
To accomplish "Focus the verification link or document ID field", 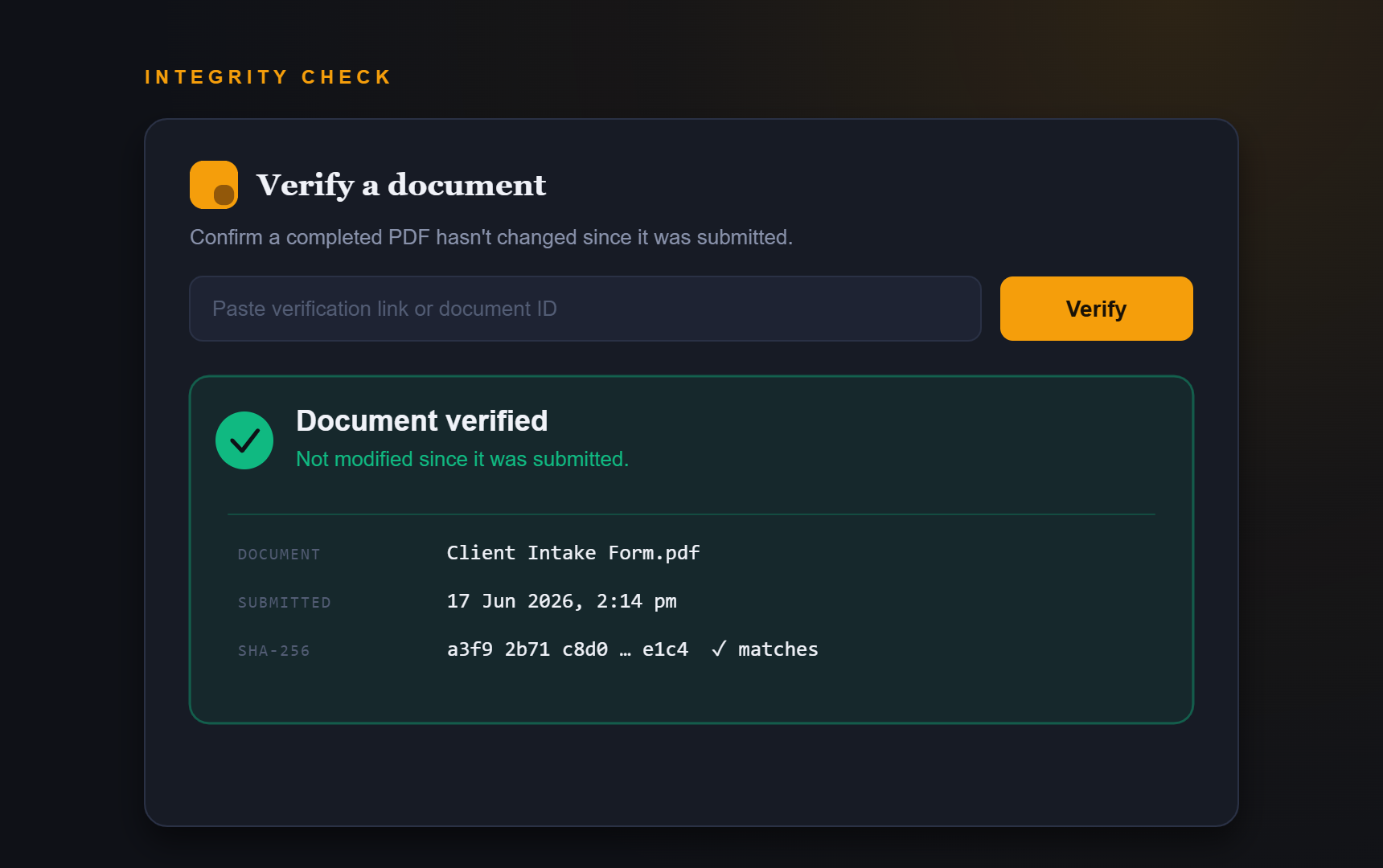I will point(585,309).
